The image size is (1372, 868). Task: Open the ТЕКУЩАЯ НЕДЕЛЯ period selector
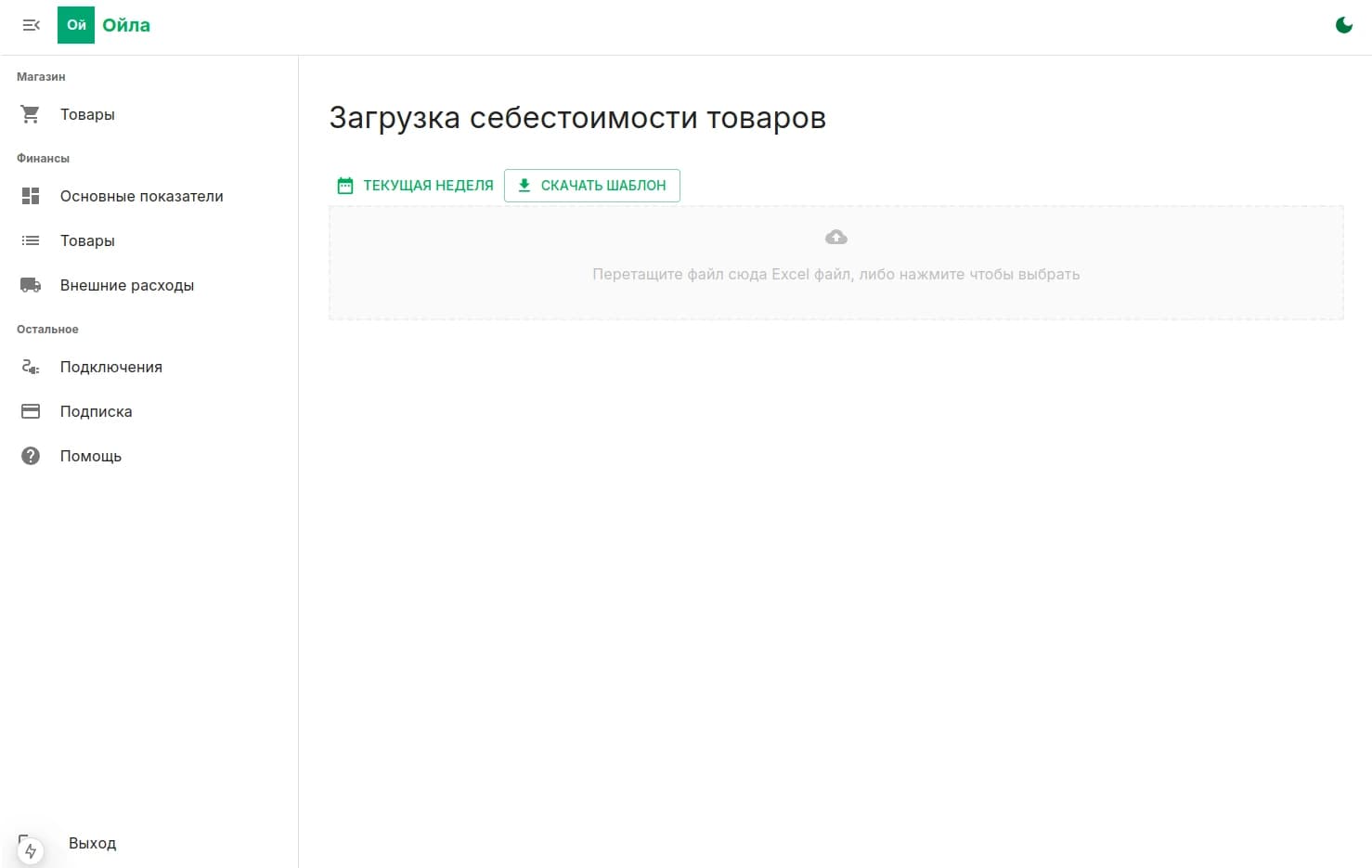tap(414, 185)
